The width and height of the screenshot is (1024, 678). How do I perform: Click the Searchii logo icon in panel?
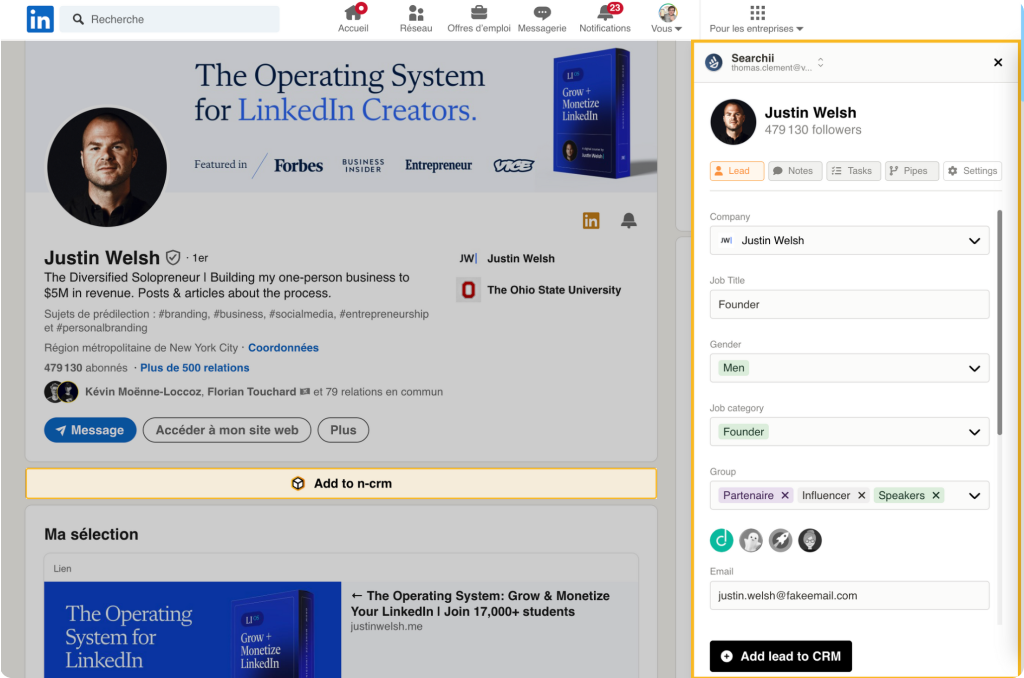click(714, 62)
